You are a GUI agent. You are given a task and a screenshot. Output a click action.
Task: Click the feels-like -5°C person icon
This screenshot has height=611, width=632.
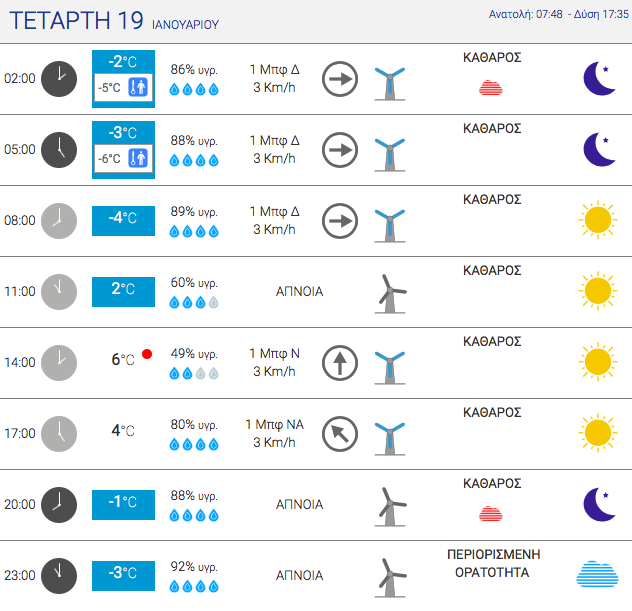coord(138,87)
